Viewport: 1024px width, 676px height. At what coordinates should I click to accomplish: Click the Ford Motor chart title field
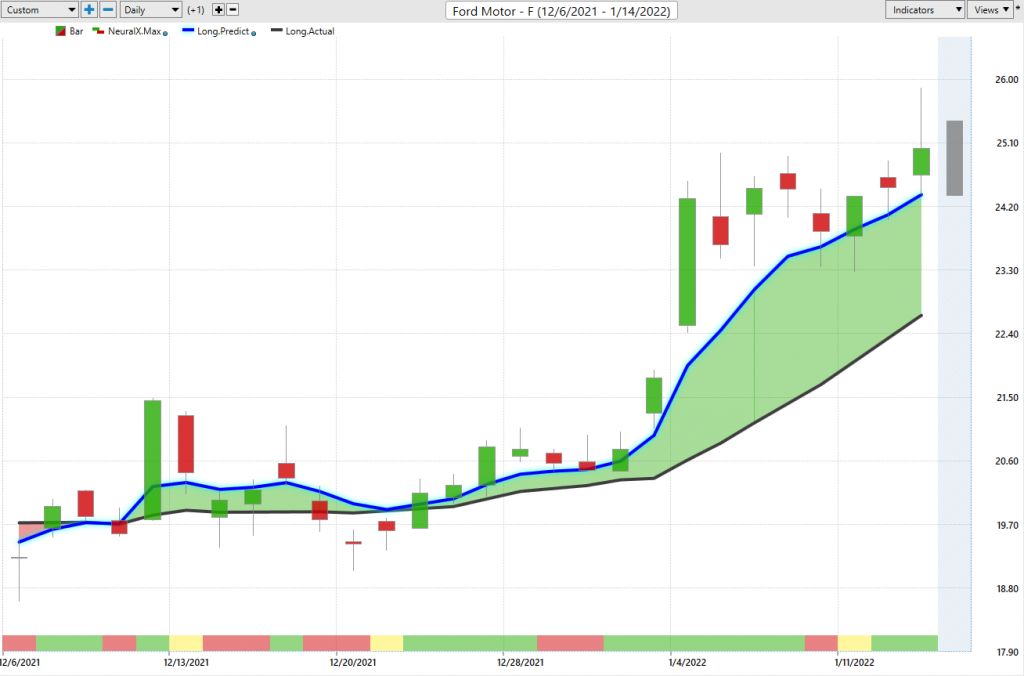click(x=562, y=11)
